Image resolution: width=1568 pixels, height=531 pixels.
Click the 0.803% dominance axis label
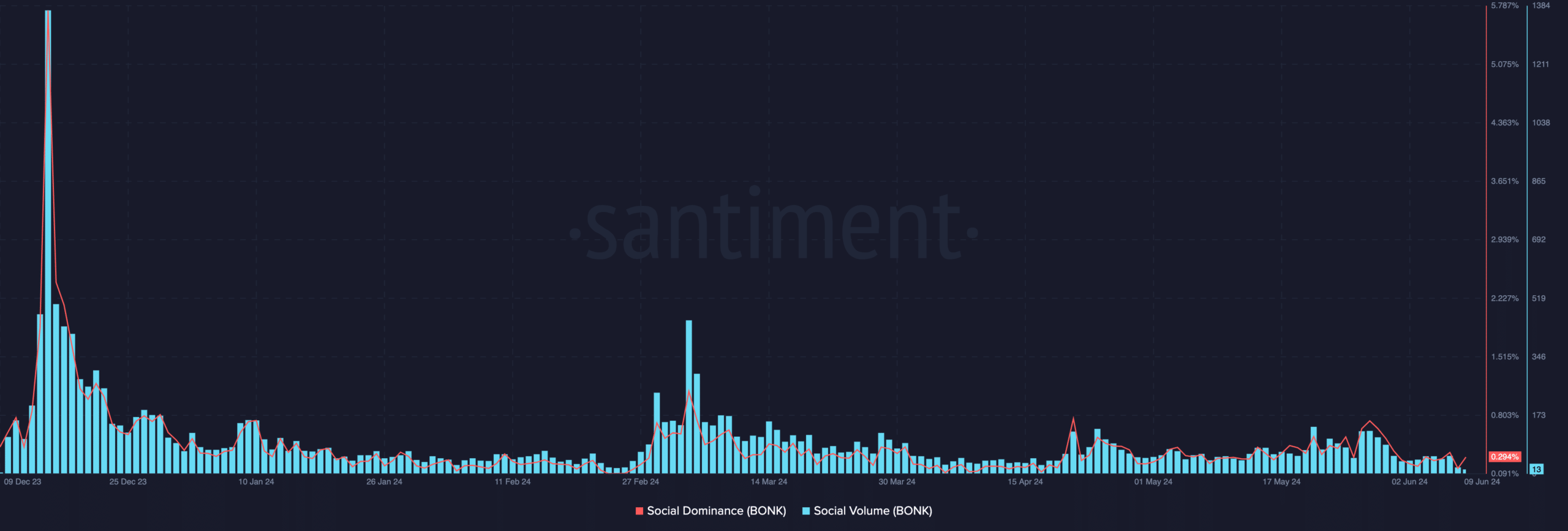[1505, 415]
